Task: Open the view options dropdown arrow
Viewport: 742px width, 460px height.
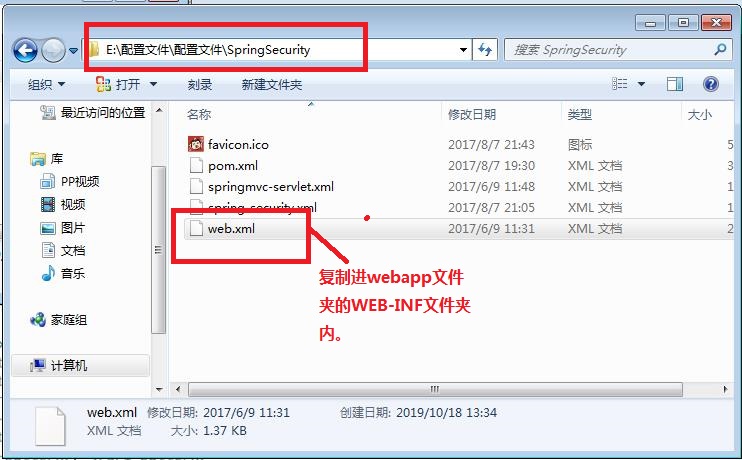Action: tap(641, 84)
